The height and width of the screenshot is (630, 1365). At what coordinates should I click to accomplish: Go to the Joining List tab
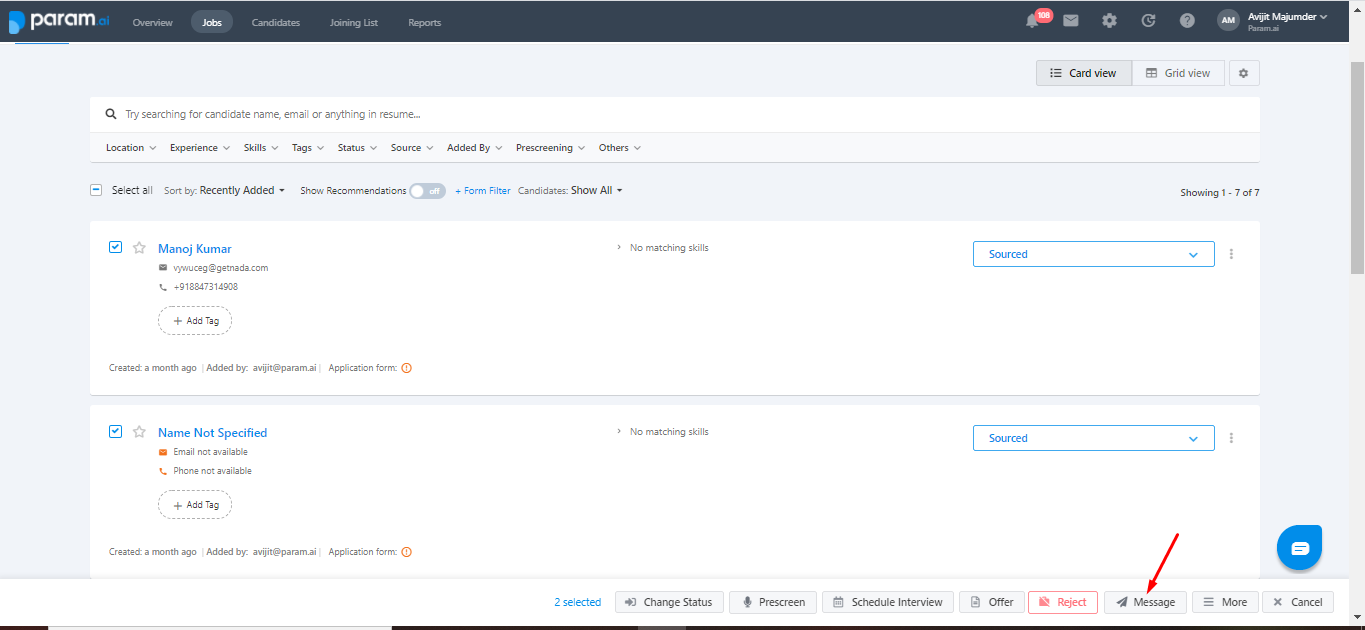click(354, 22)
